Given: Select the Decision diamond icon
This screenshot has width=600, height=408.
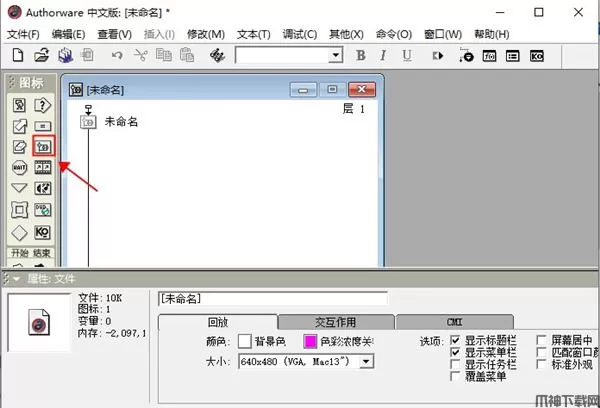Looking at the screenshot, I should click(x=19, y=232).
